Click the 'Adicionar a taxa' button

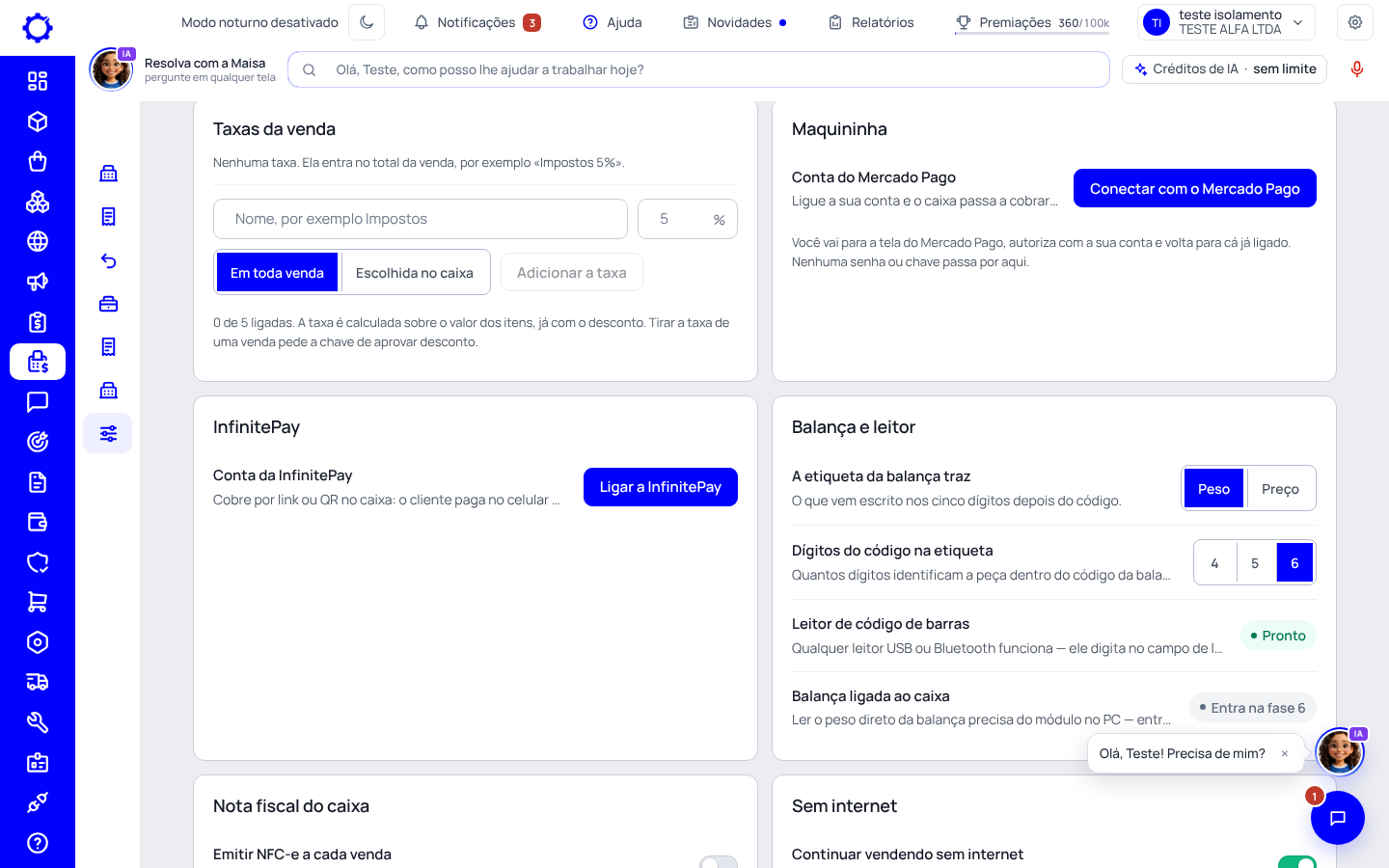(572, 273)
